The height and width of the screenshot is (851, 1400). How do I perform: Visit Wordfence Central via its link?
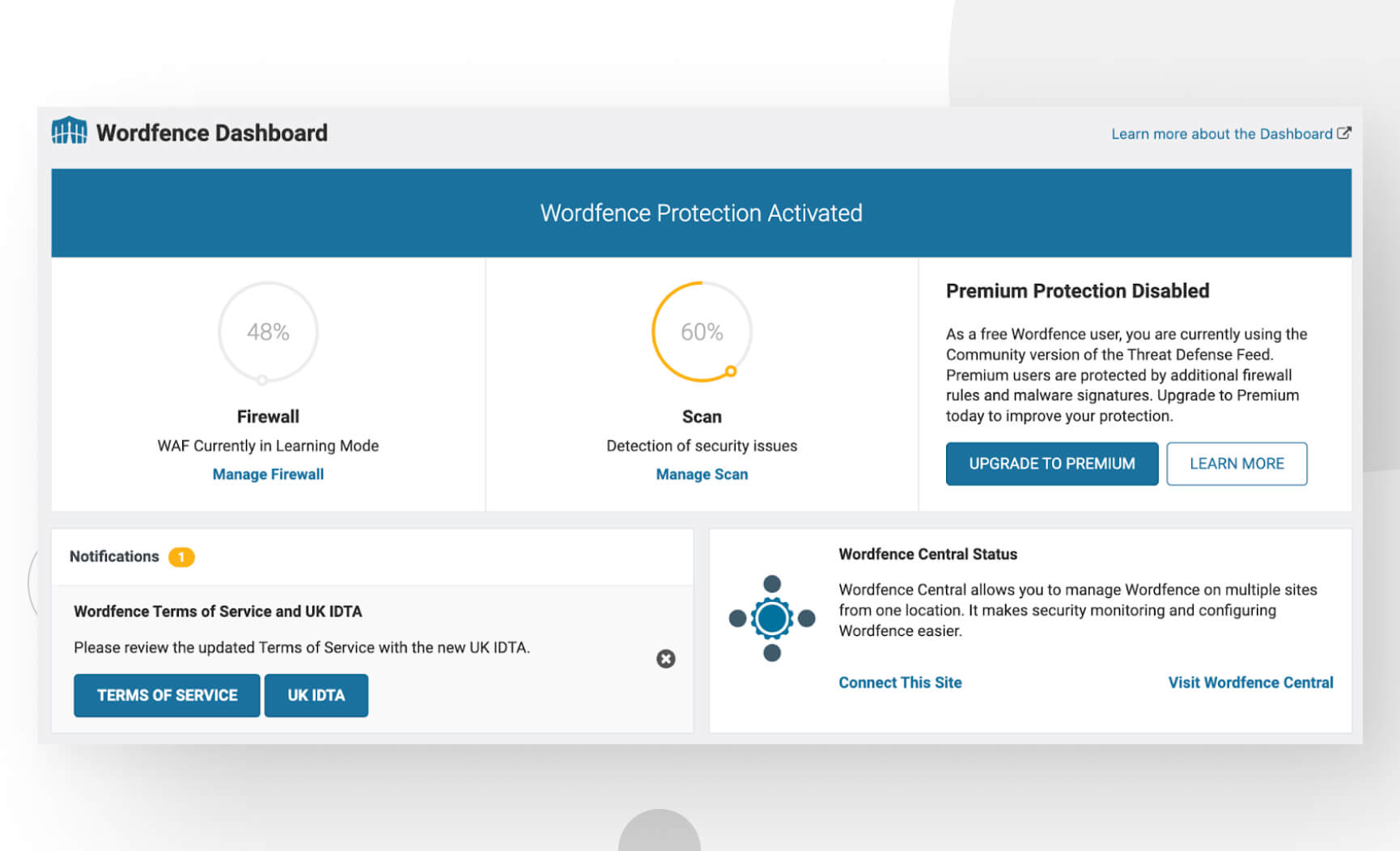click(1250, 682)
